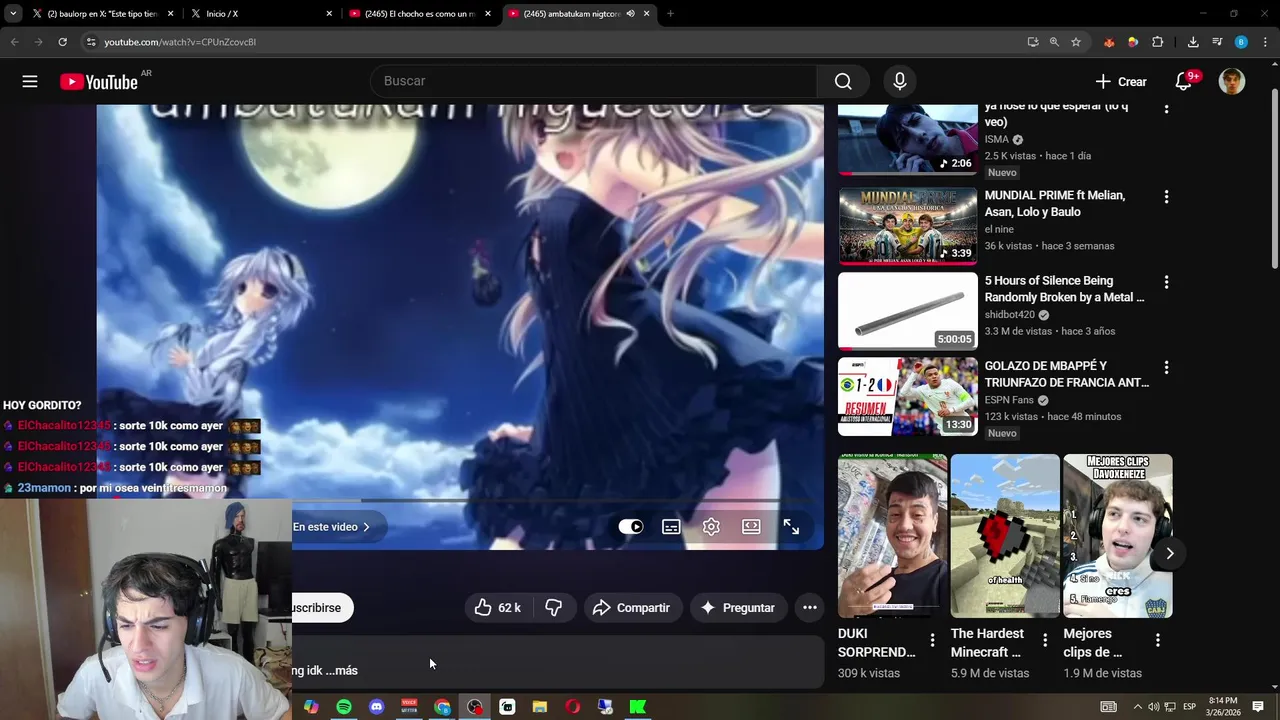Mute the ambatukam nightcore tab audio
Image resolution: width=1280 pixels, height=720 pixels.
tap(630, 14)
